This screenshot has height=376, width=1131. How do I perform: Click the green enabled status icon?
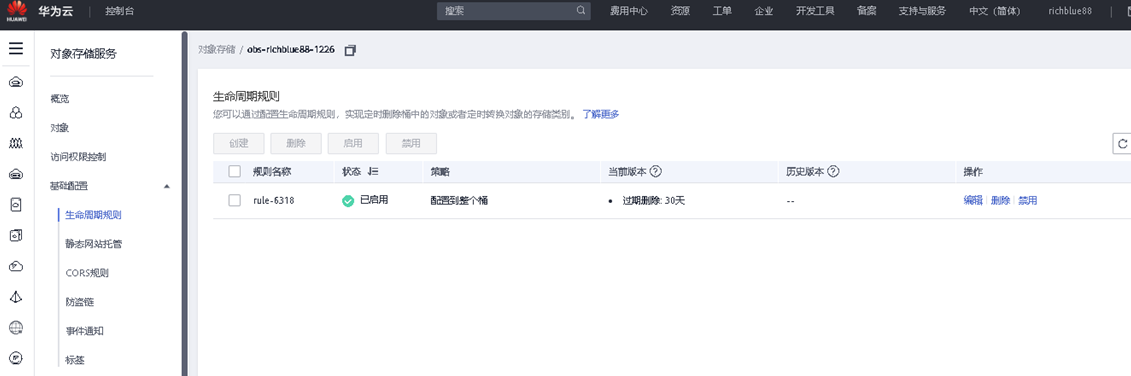[348, 201]
